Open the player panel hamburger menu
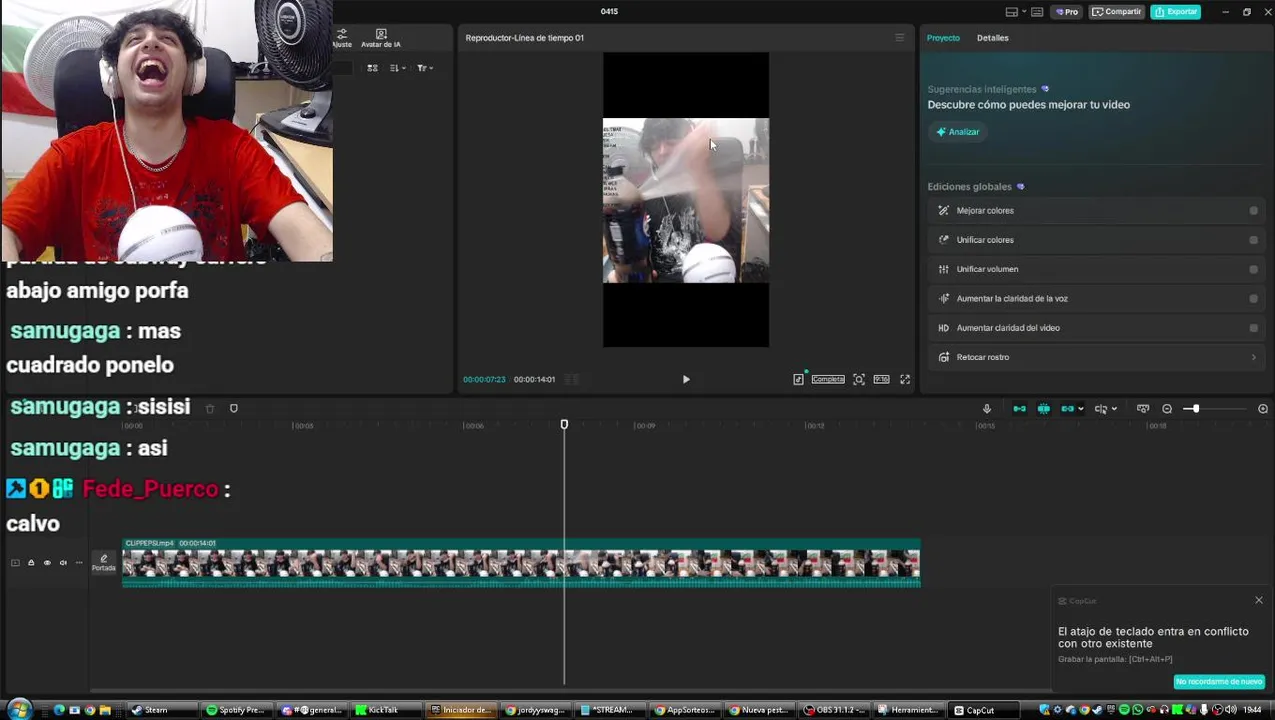 [x=899, y=38]
